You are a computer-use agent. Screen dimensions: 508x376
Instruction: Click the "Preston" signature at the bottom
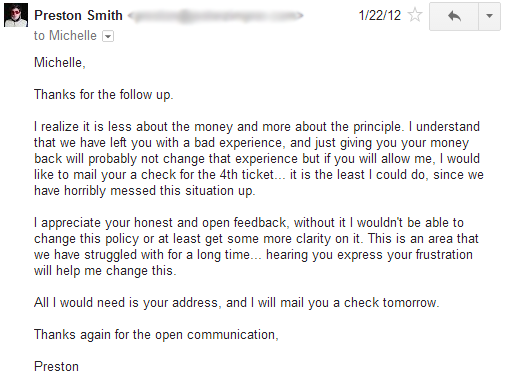pyautogui.click(x=56, y=366)
